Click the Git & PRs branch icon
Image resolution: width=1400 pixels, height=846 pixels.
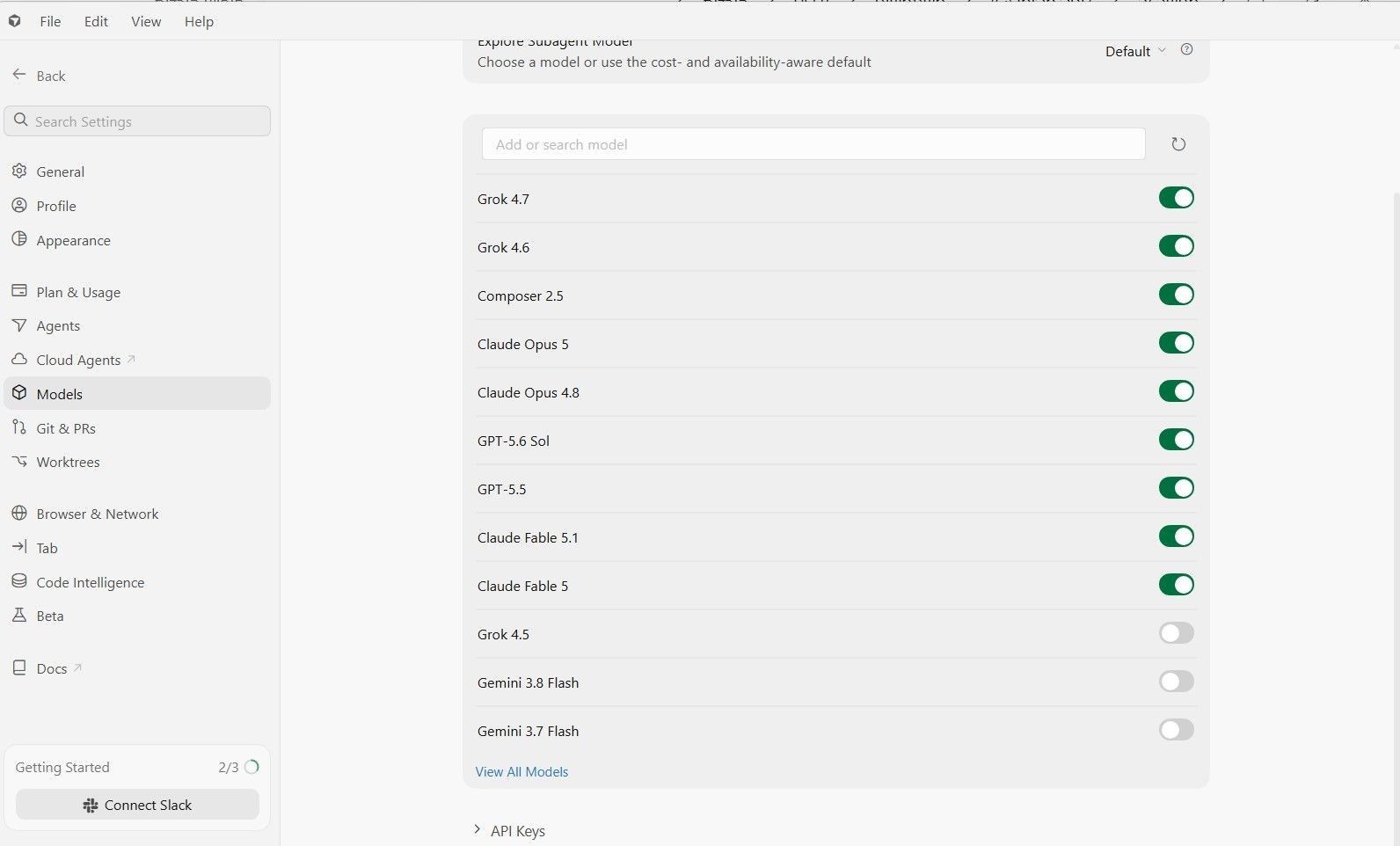point(19,427)
